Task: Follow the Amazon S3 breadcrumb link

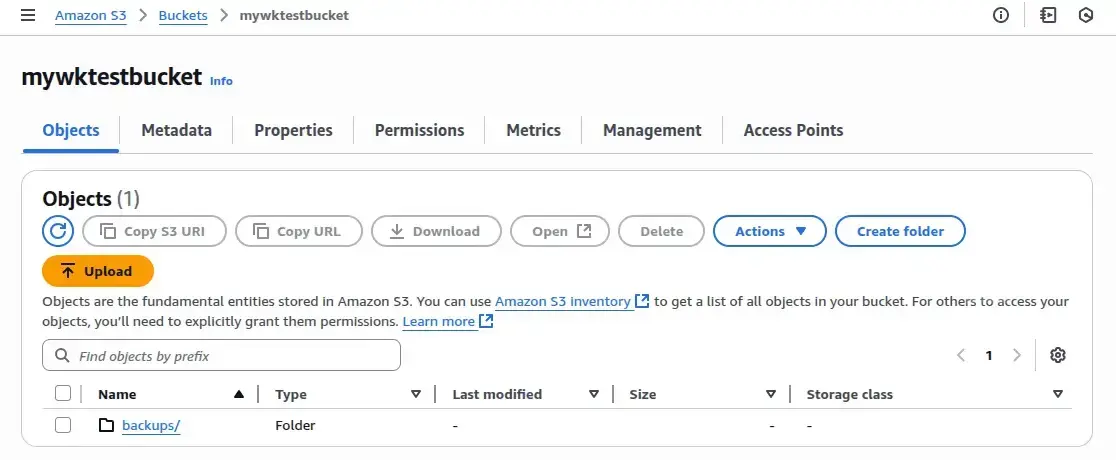Action: [x=90, y=15]
